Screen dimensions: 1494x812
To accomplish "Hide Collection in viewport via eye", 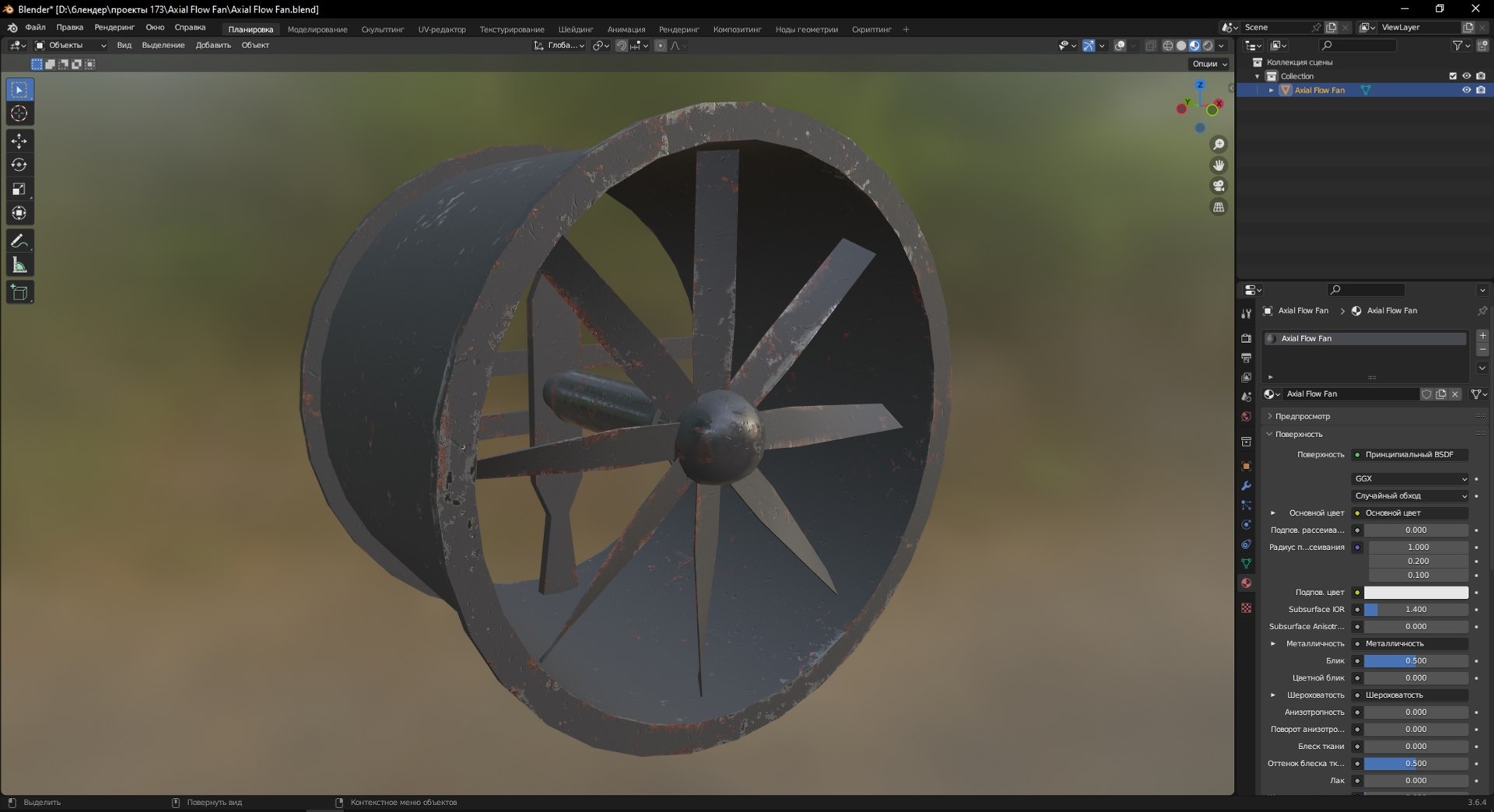I will tap(1466, 76).
